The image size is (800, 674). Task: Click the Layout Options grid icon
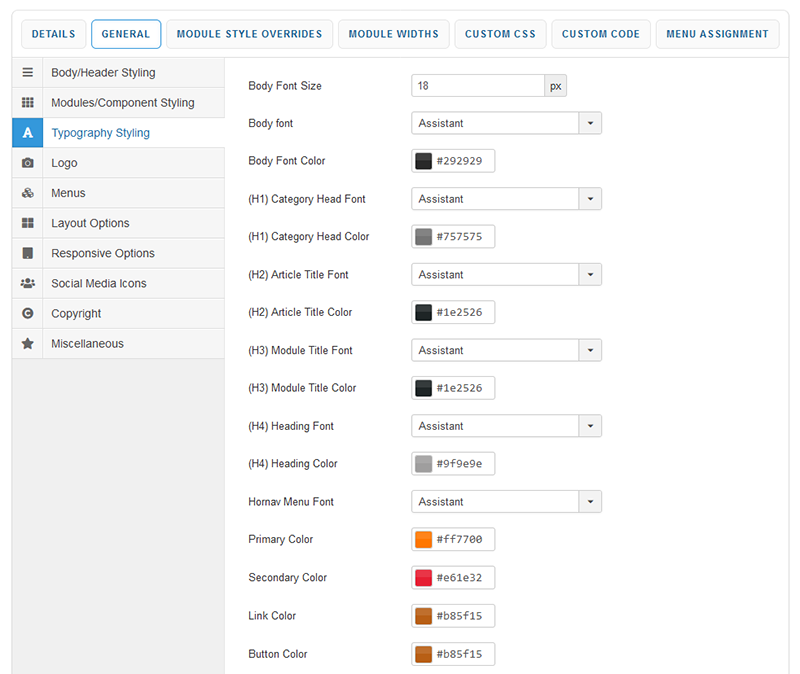(28, 223)
